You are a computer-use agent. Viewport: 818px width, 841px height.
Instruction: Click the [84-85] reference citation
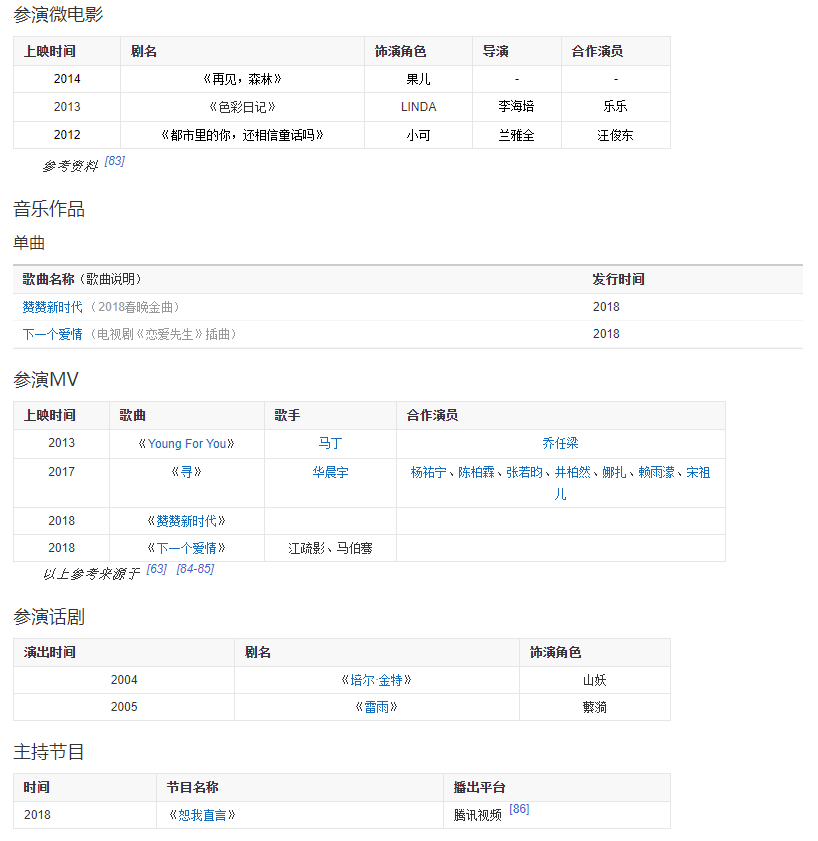(x=195, y=569)
